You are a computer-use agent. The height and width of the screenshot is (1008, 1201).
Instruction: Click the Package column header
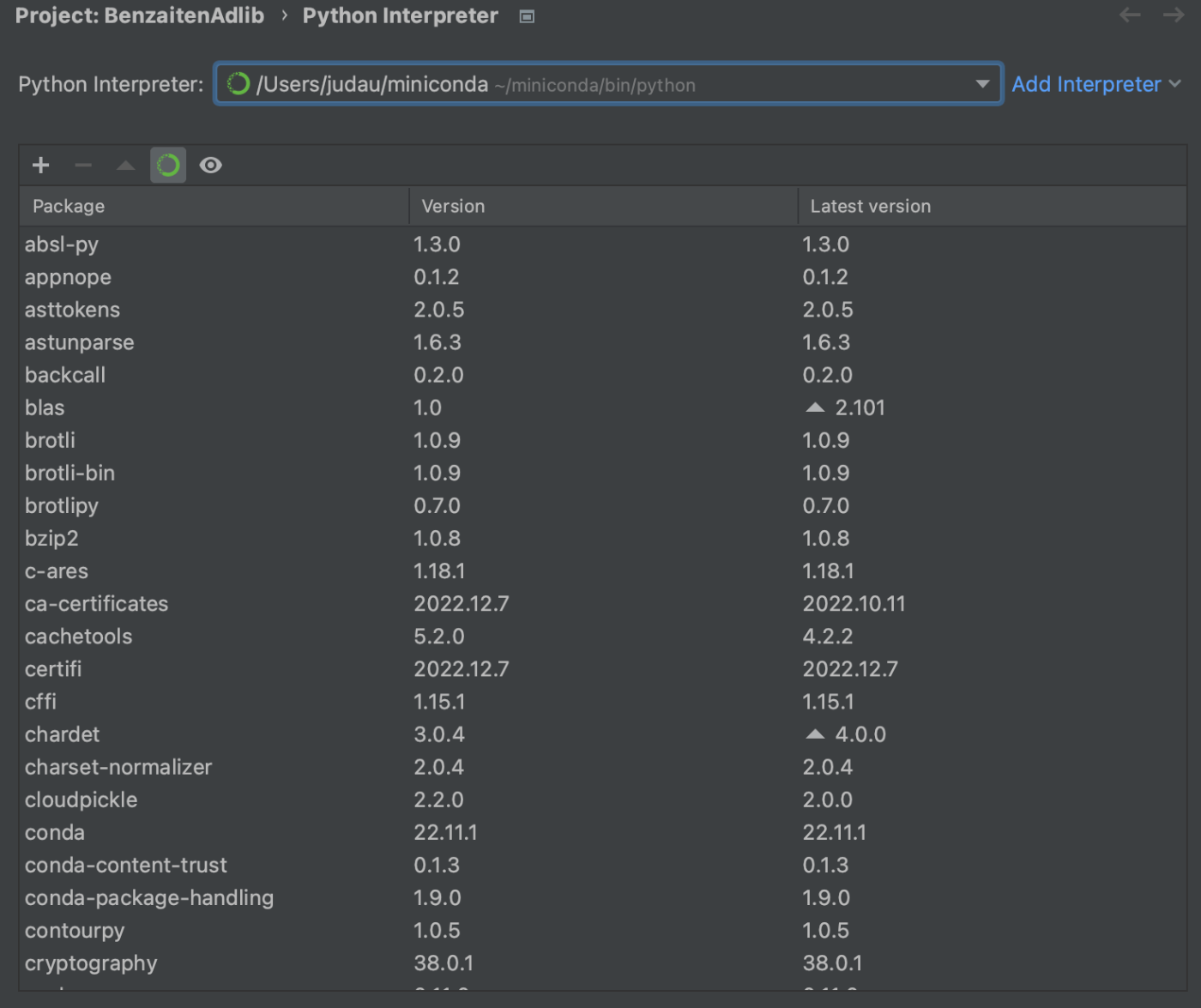click(x=214, y=206)
